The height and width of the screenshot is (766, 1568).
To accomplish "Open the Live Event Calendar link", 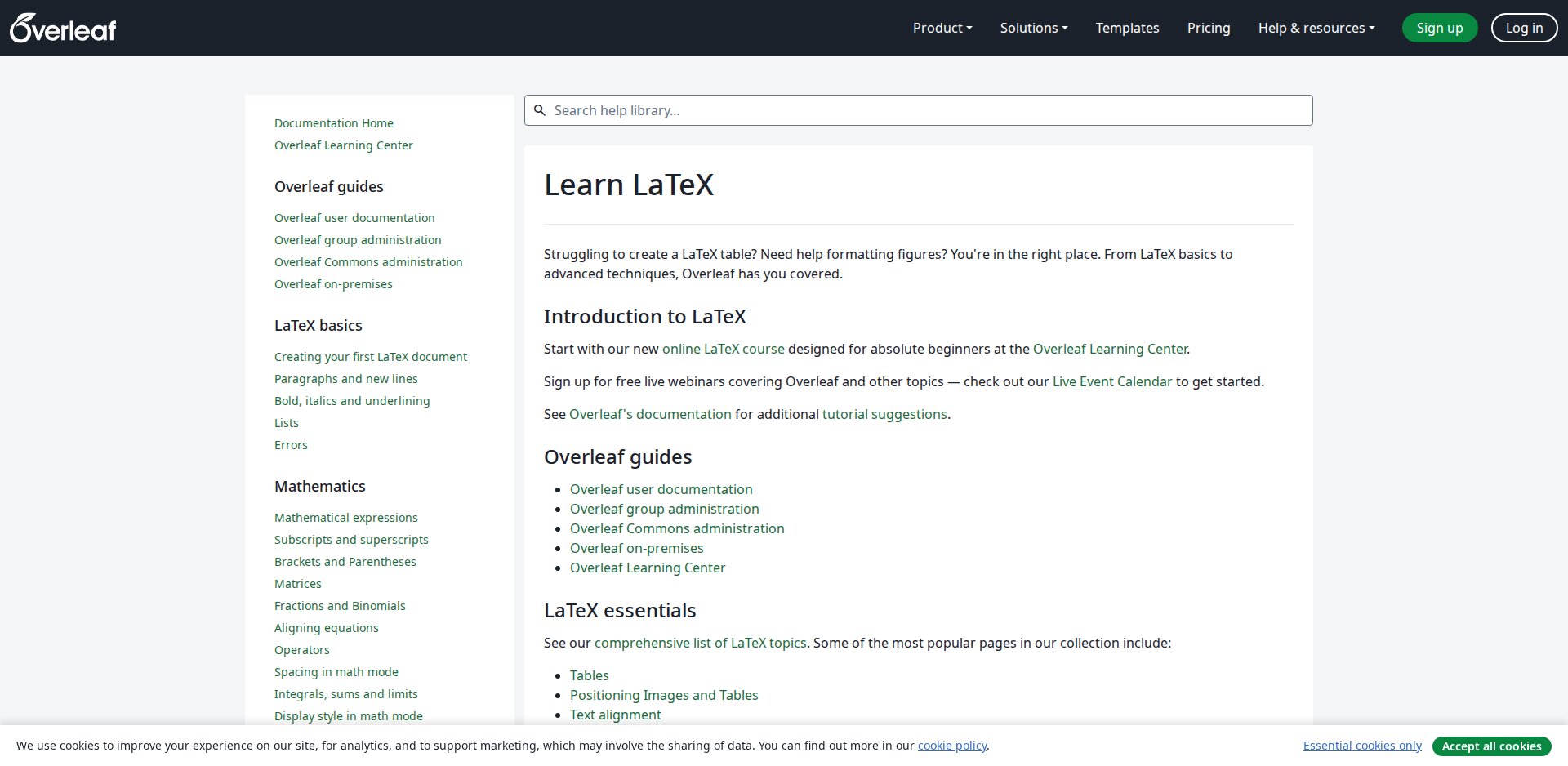I will coord(1112,381).
